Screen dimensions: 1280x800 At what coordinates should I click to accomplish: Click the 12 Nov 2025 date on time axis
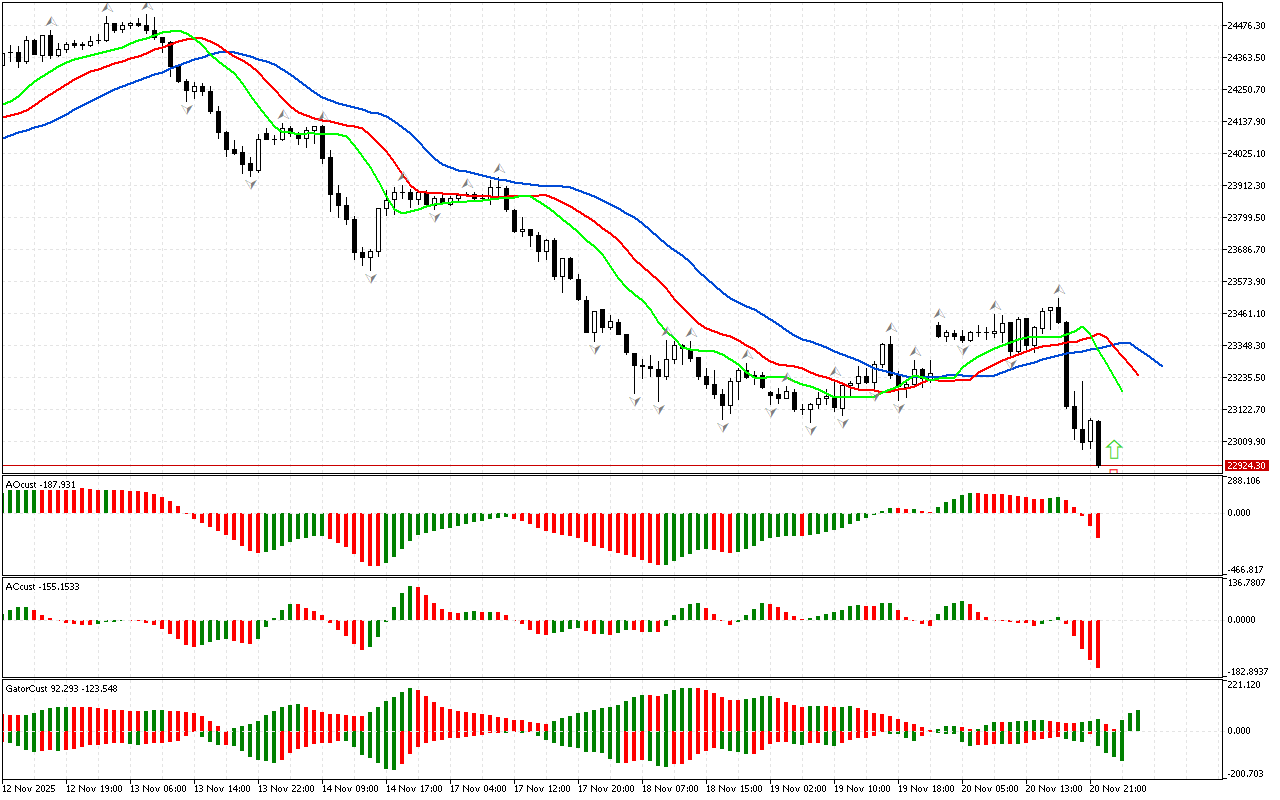[x=28, y=788]
